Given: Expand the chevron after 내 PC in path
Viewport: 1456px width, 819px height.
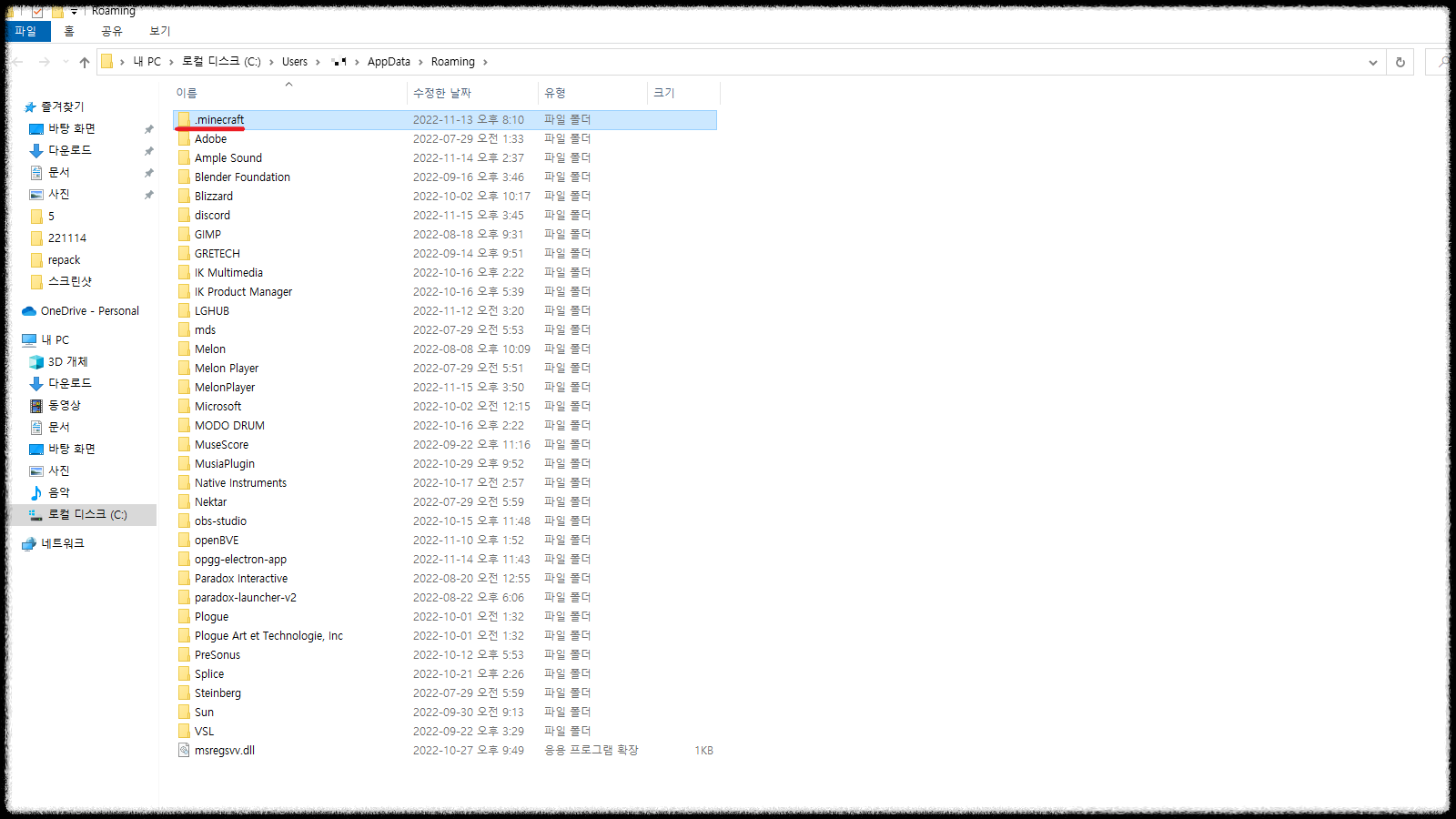Looking at the screenshot, I should pyautogui.click(x=171, y=62).
